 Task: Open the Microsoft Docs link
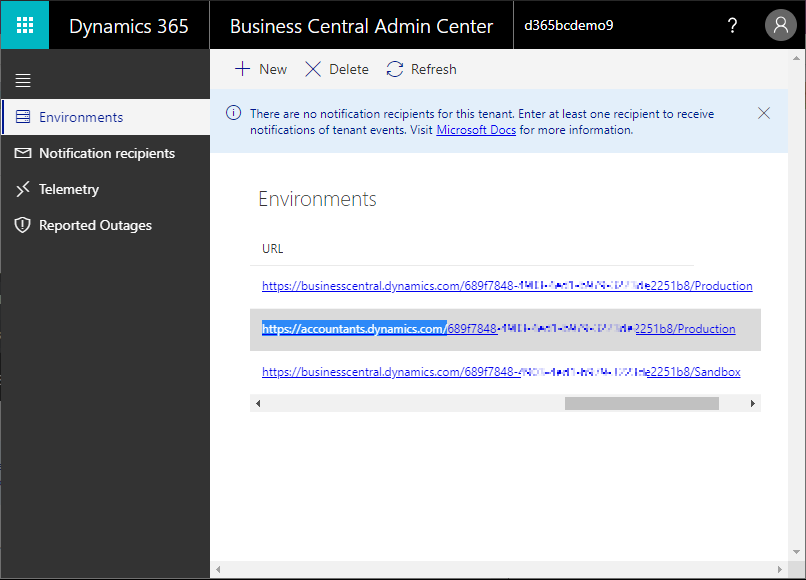point(476,130)
